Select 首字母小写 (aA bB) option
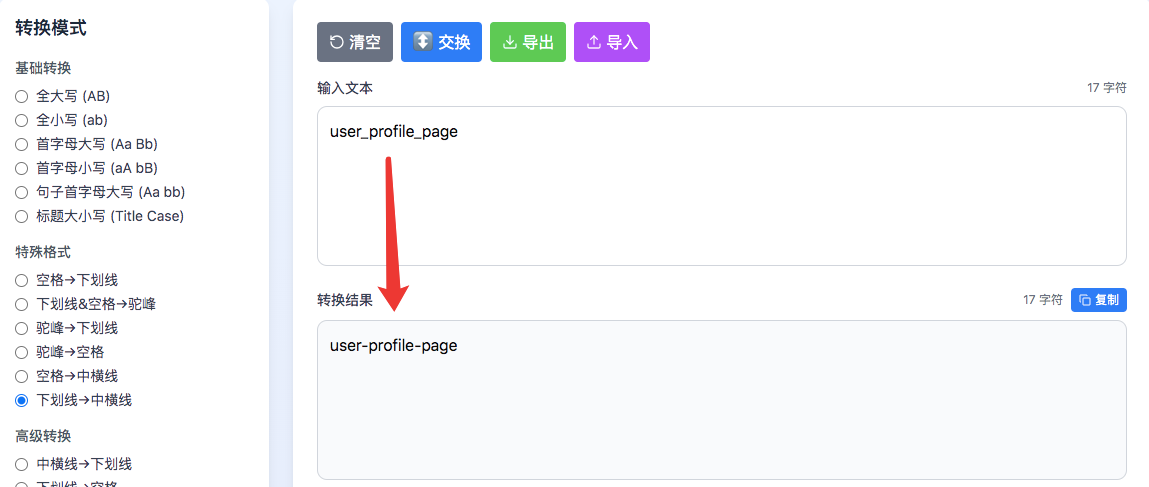 21,168
